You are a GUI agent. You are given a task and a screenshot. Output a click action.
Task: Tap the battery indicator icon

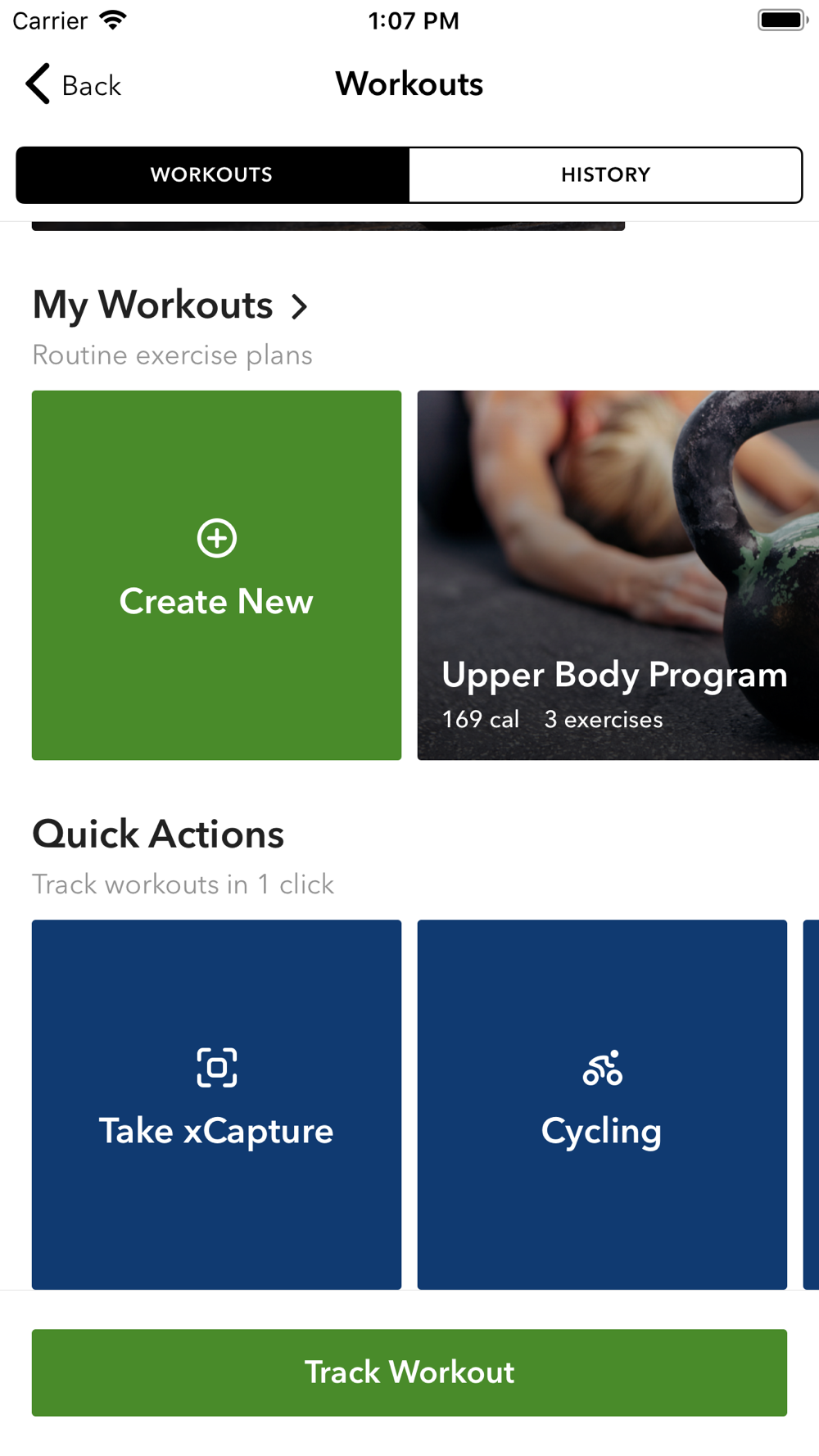[x=783, y=20]
